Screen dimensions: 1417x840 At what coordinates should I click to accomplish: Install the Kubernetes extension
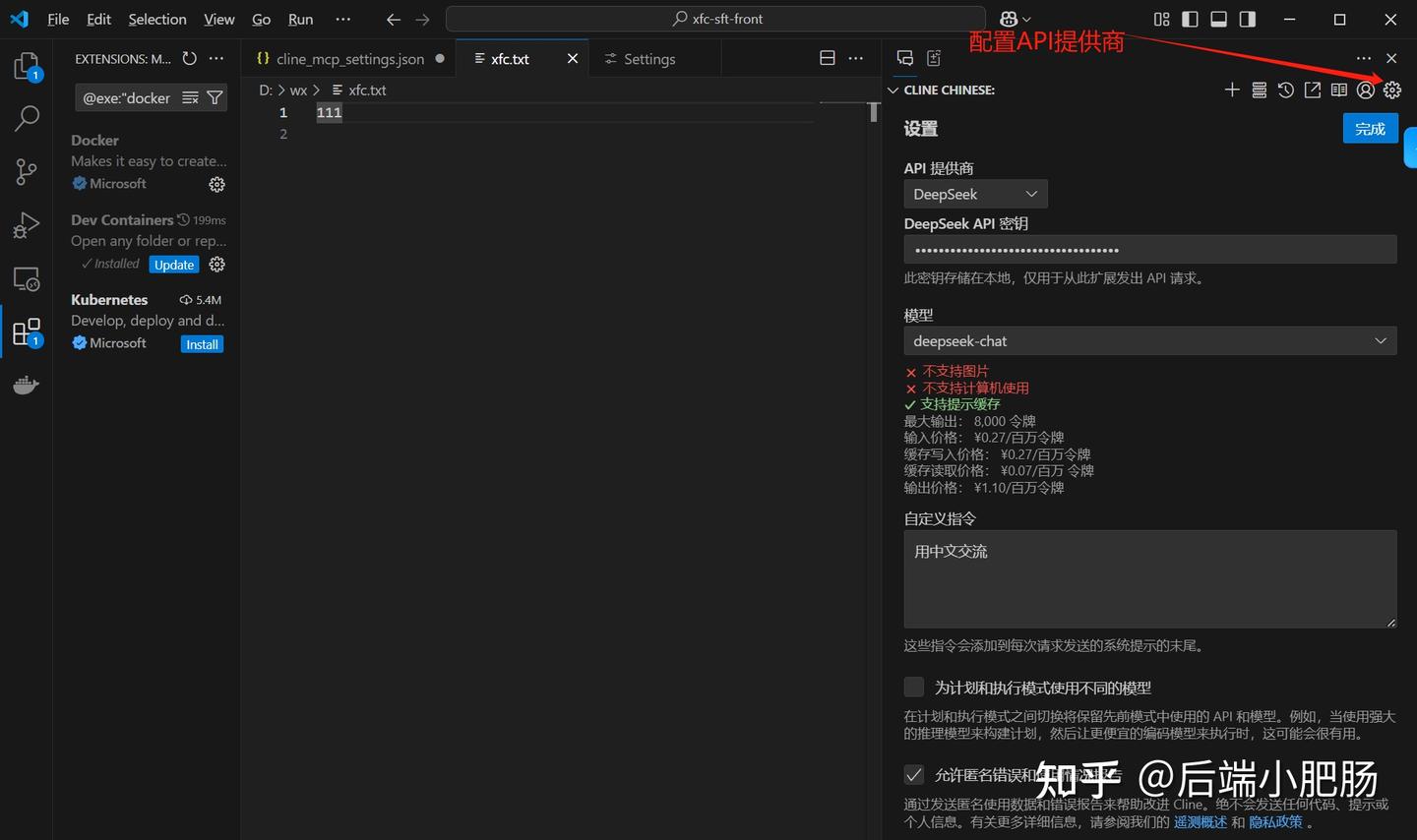[x=202, y=344]
